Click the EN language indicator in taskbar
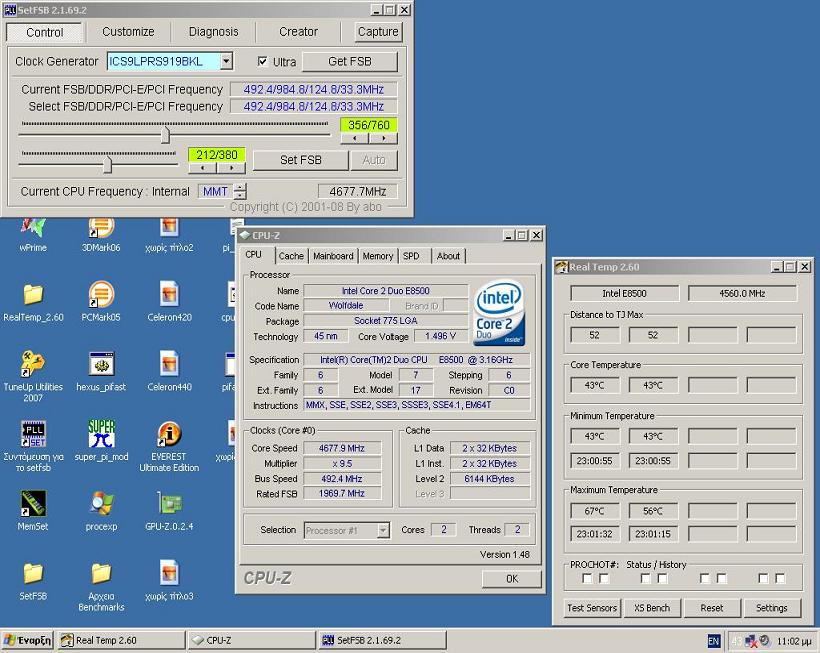 coord(713,641)
